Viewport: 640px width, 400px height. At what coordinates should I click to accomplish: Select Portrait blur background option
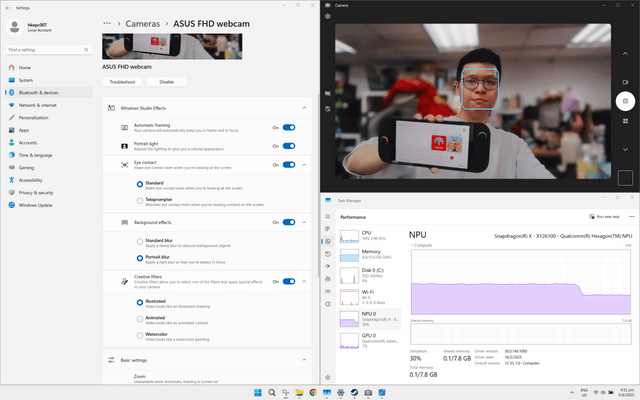click(x=140, y=258)
